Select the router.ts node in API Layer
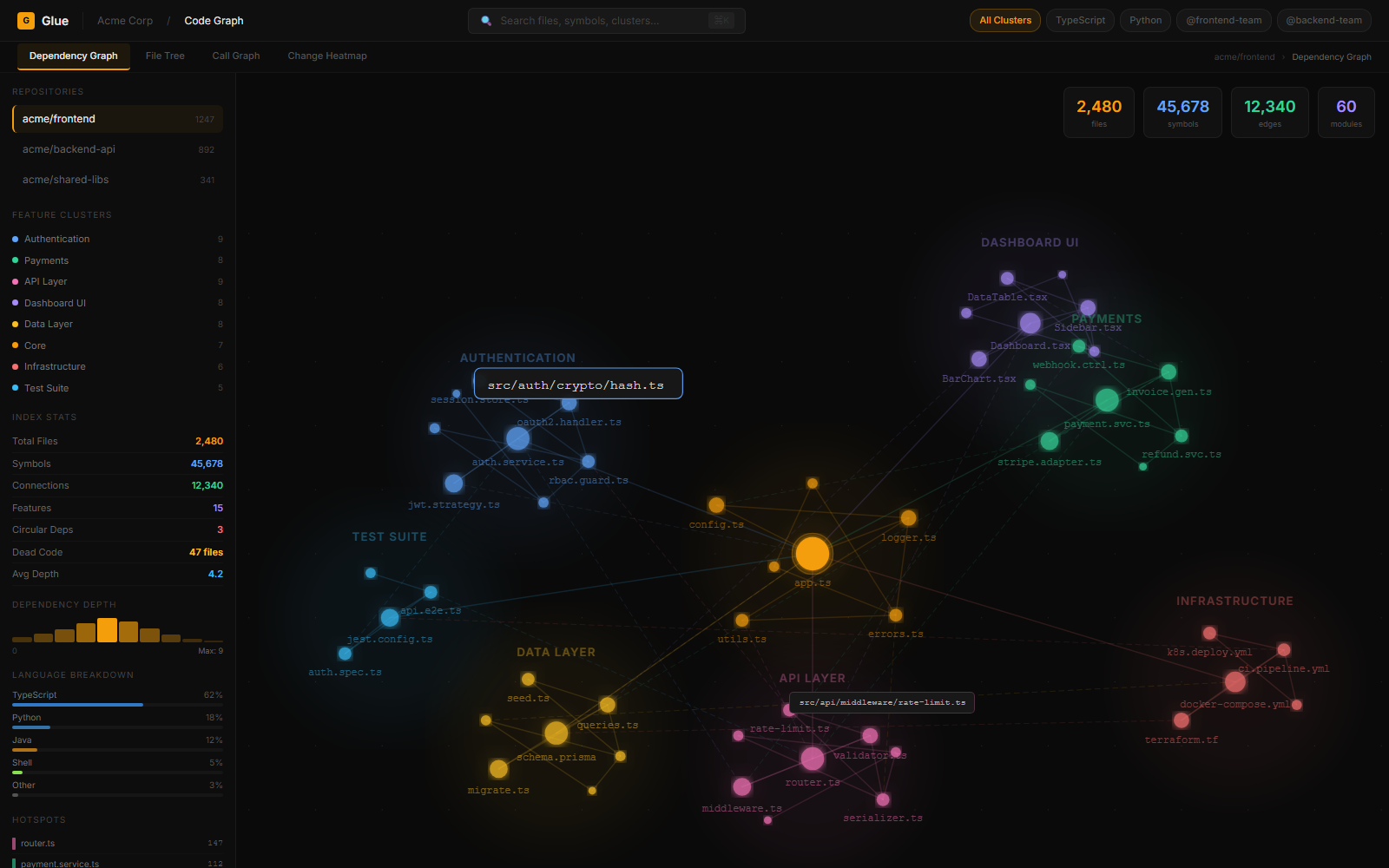This screenshot has width=1389, height=868. pyautogui.click(x=812, y=759)
